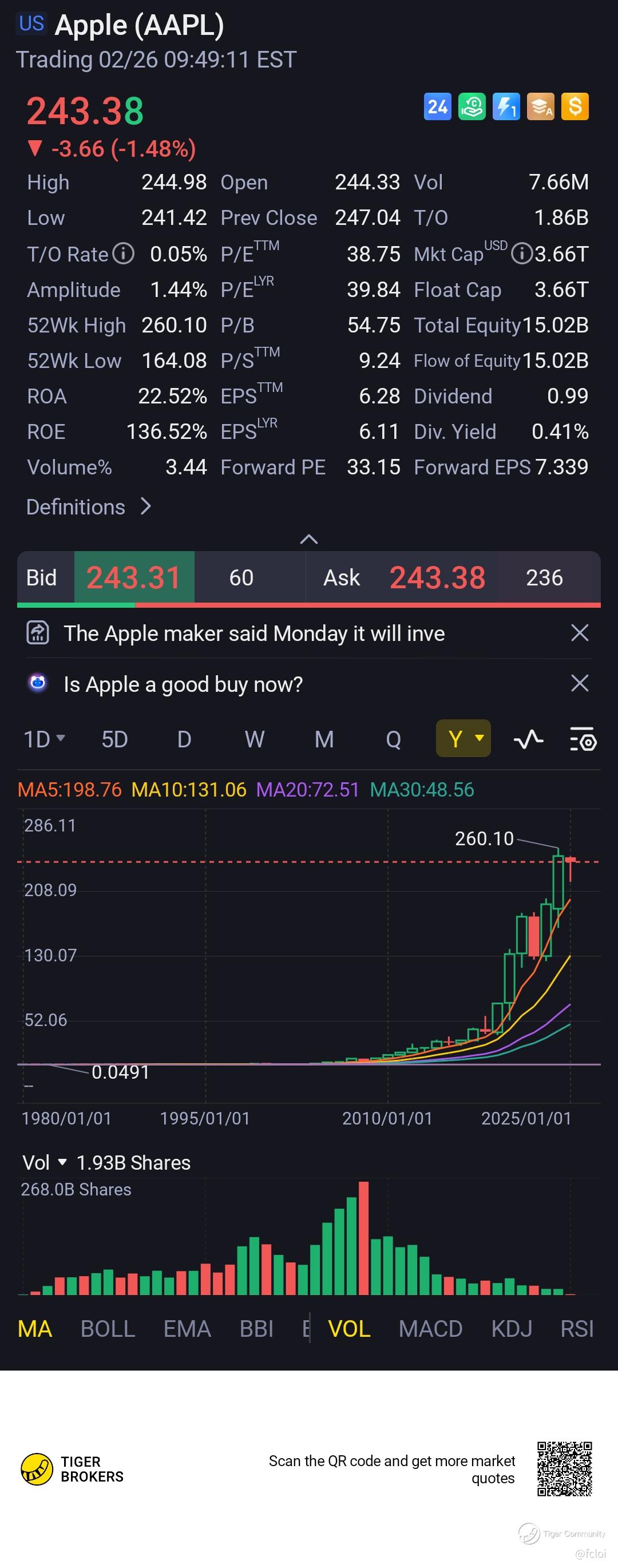Screen dimensions: 618x1568
Task: Tap the Ask price 243.38
Action: tap(437, 577)
